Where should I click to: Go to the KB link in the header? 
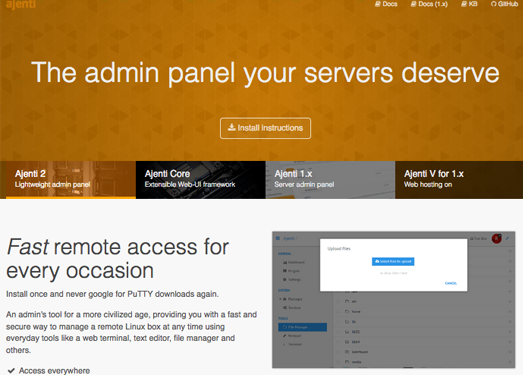469,4
